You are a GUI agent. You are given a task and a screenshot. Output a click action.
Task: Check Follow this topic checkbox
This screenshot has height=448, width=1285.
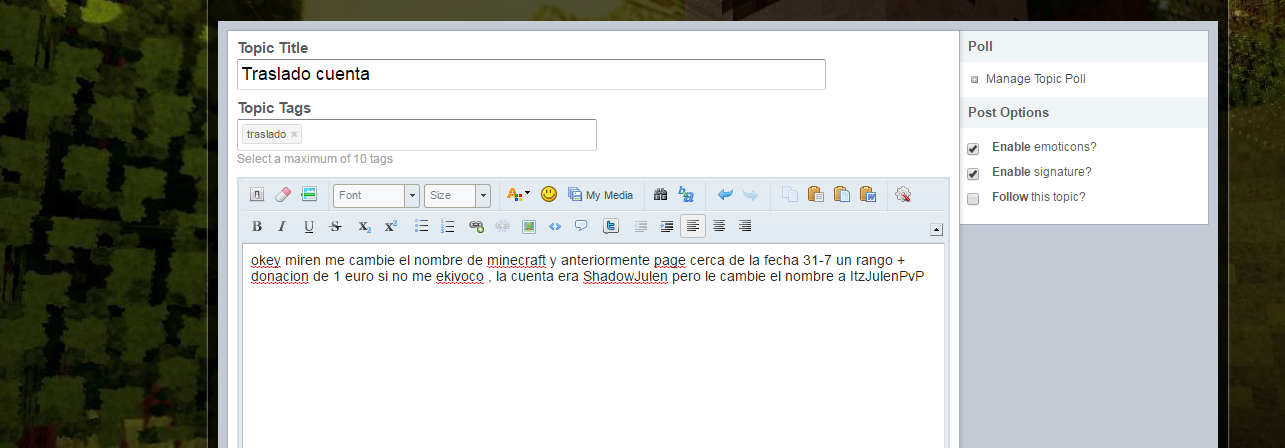pos(973,198)
